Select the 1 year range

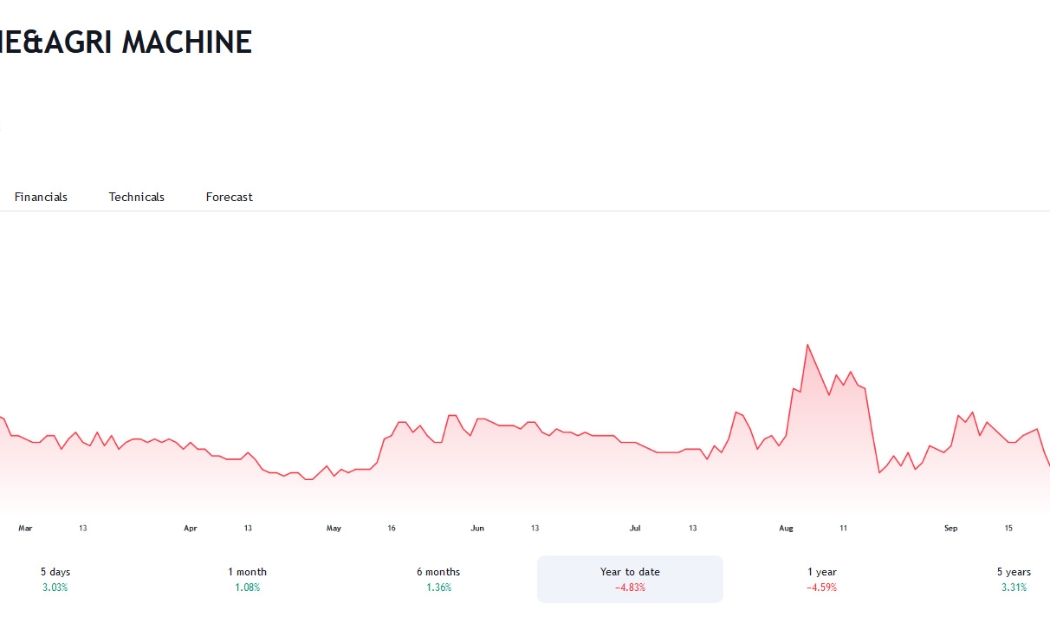coord(822,579)
